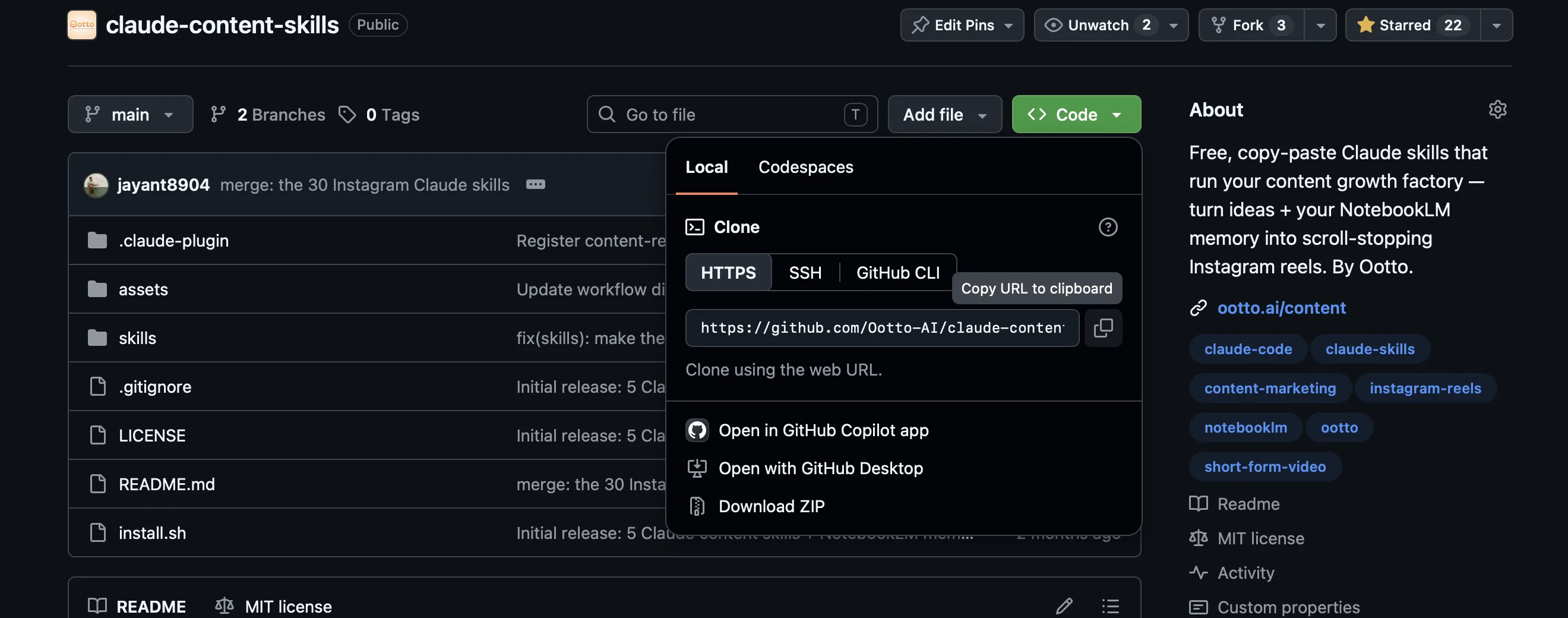Click the claude-skills topic tag
1568x618 pixels.
tap(1370, 349)
